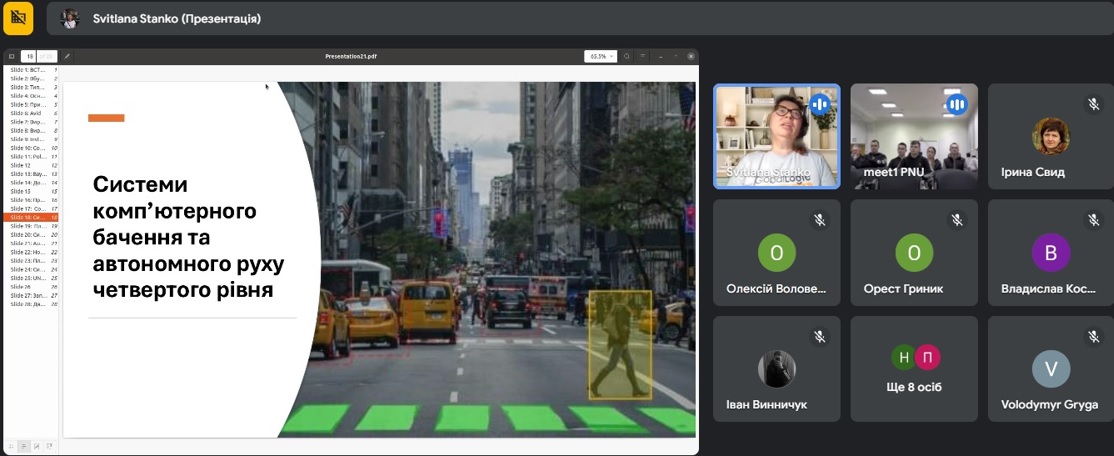The width and height of the screenshot is (1114, 456).
Task: Click the yellow presentation icon in the top-left corner
Action: point(18,17)
